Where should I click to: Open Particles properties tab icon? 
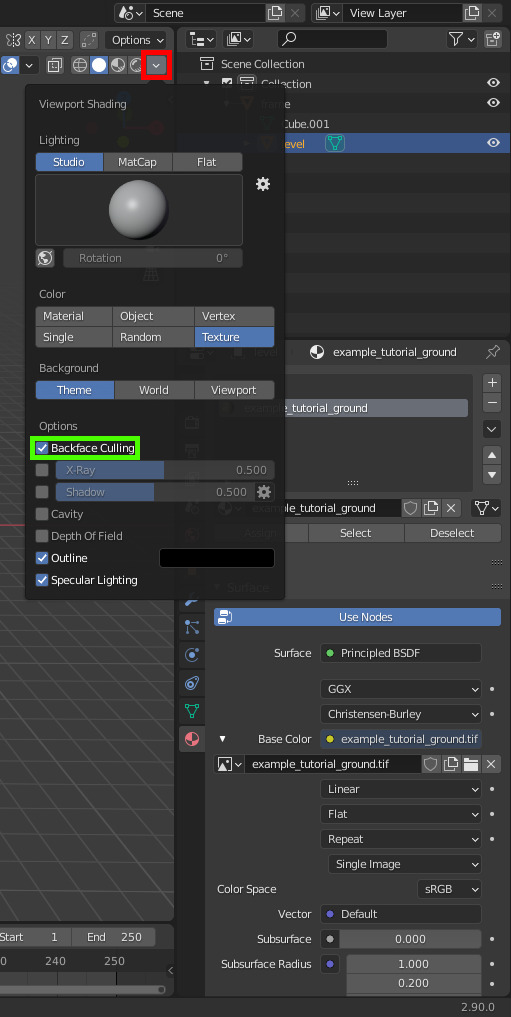point(192,627)
